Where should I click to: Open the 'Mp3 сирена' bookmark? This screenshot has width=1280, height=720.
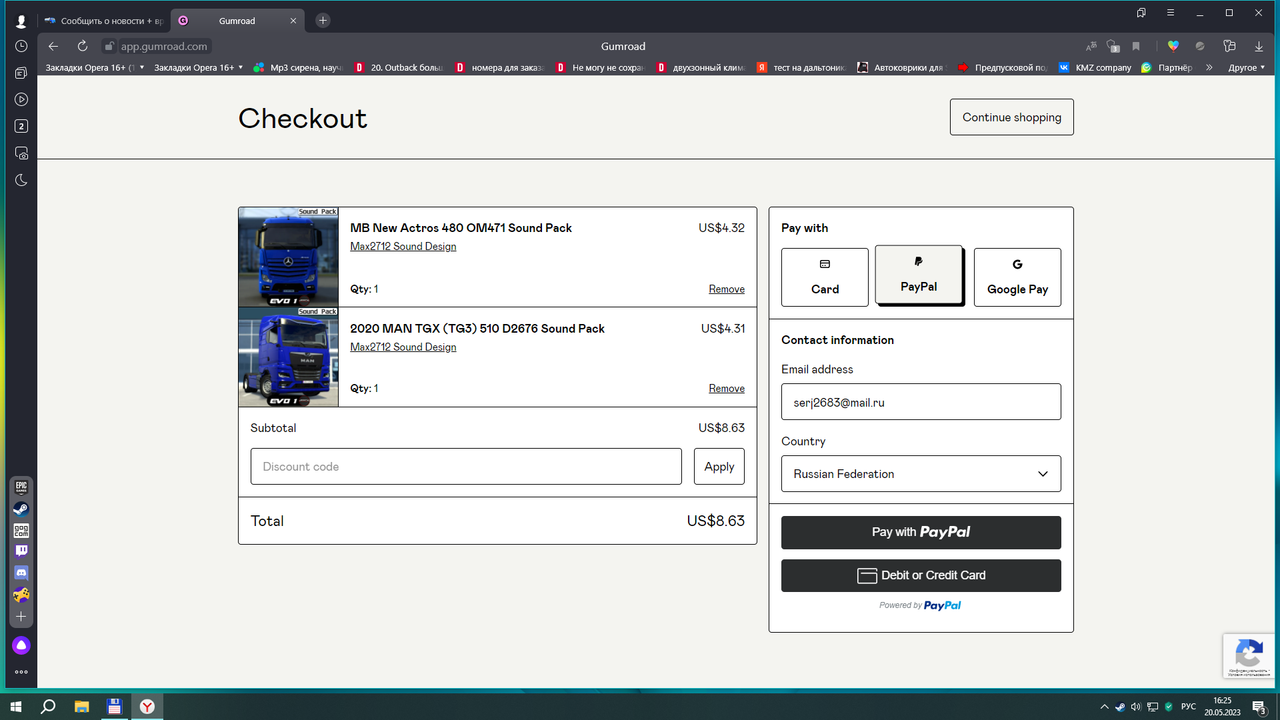coord(298,68)
